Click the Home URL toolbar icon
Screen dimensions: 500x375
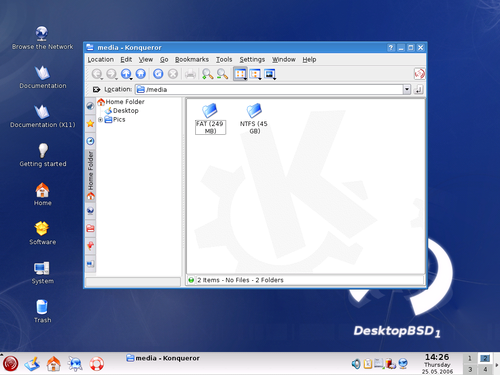[x=141, y=74]
